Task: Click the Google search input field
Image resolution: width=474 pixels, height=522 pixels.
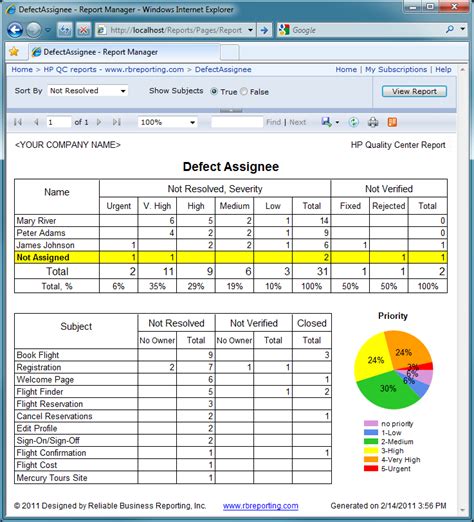Action: [367, 30]
